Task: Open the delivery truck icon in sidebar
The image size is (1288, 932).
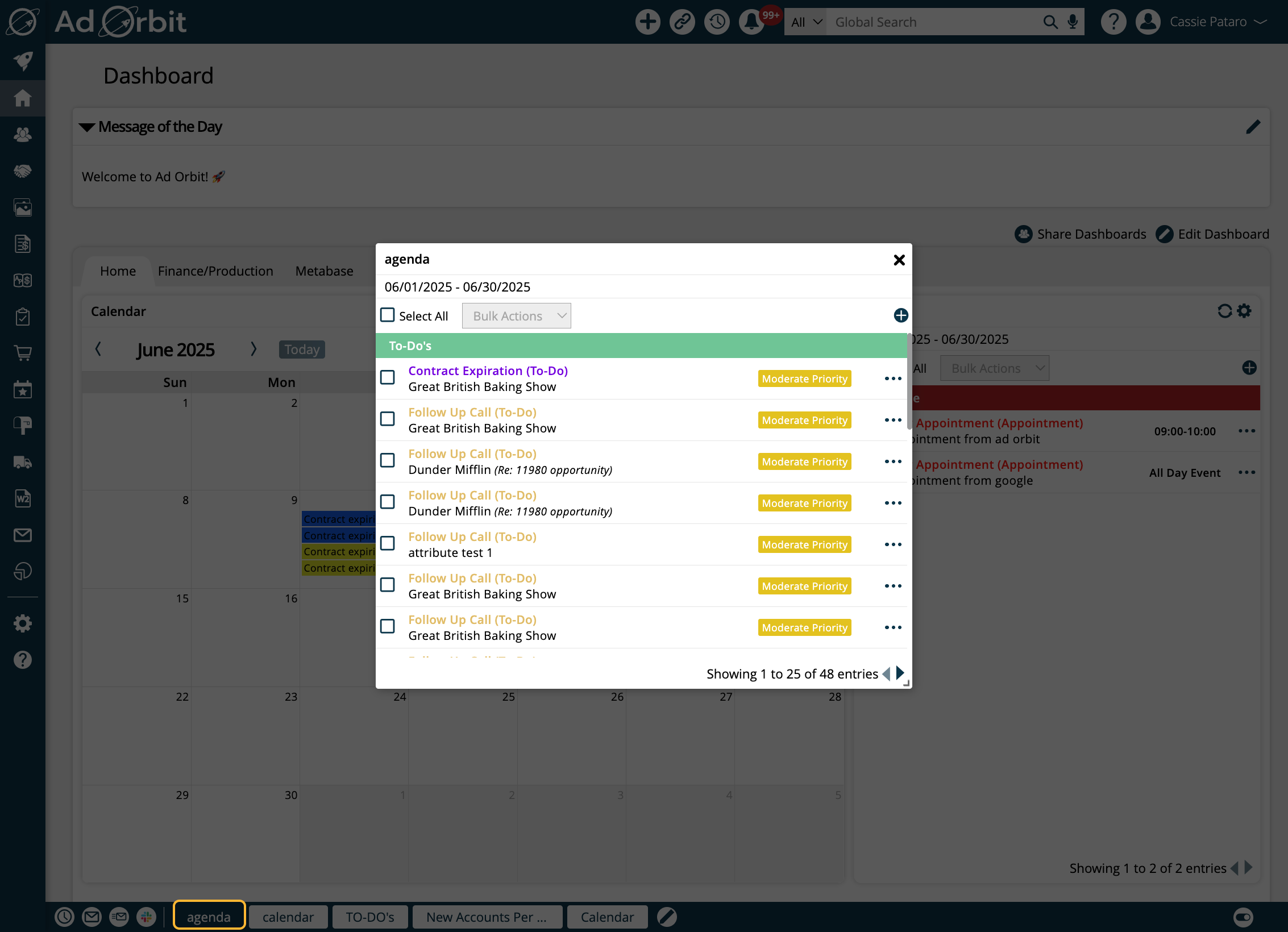Action: [x=23, y=462]
